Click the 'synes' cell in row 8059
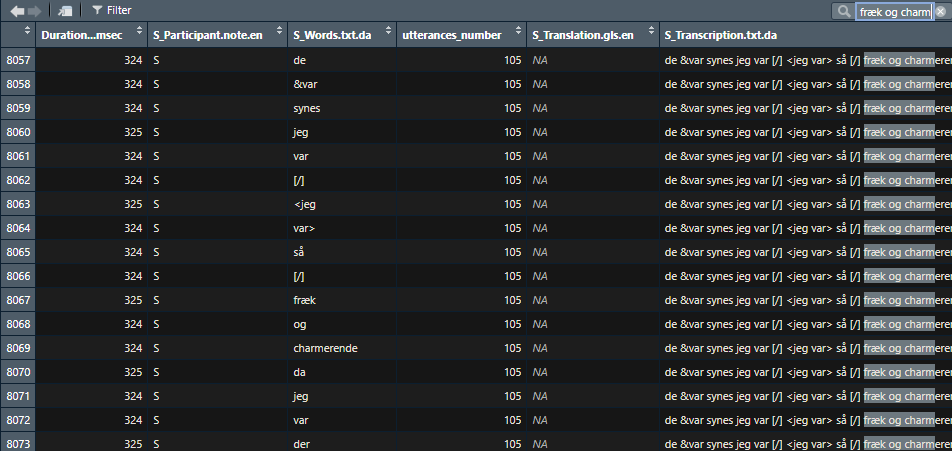The height and width of the screenshot is (451, 952). pos(307,108)
